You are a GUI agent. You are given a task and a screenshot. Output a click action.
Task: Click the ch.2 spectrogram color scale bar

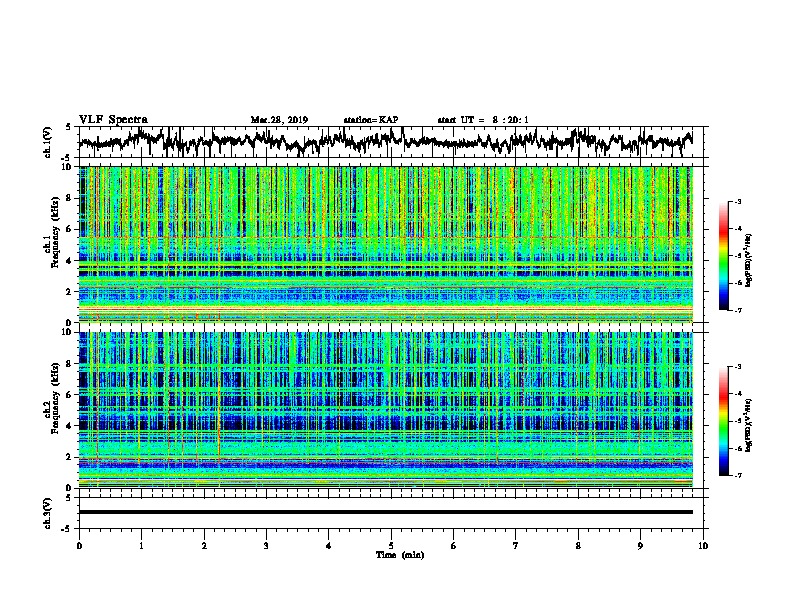click(x=723, y=421)
